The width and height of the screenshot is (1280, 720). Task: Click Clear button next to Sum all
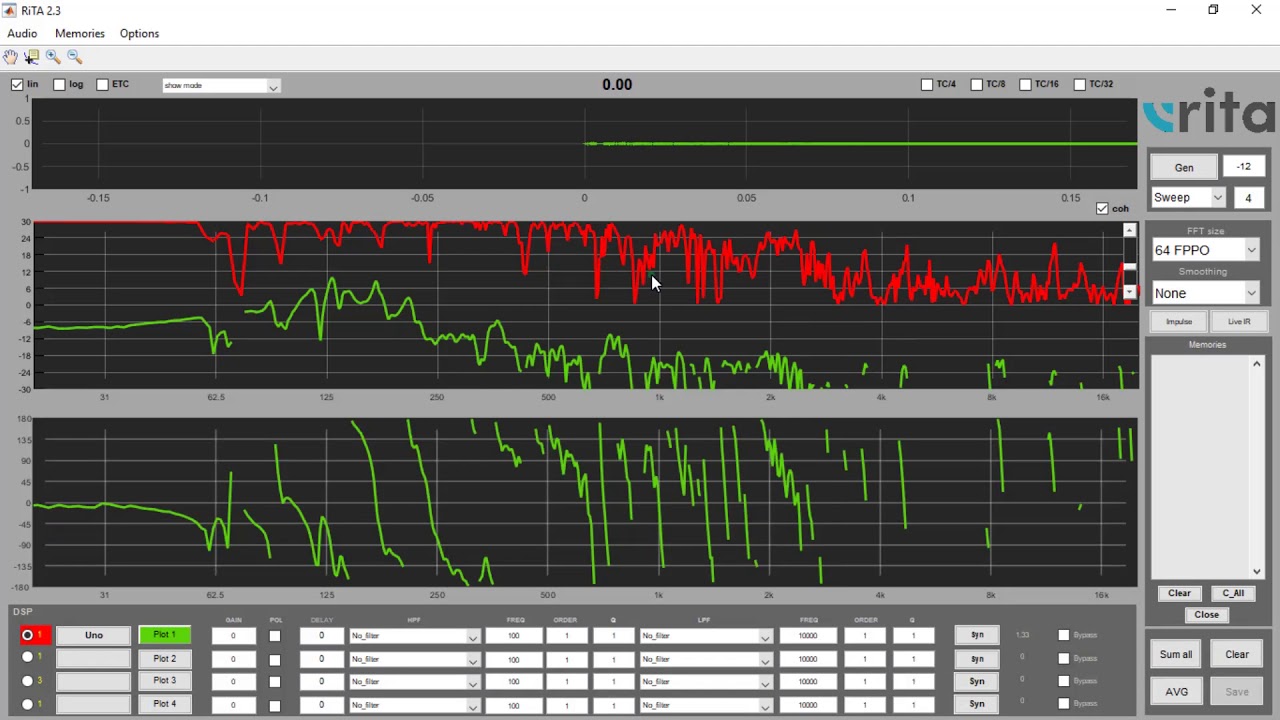1237,654
